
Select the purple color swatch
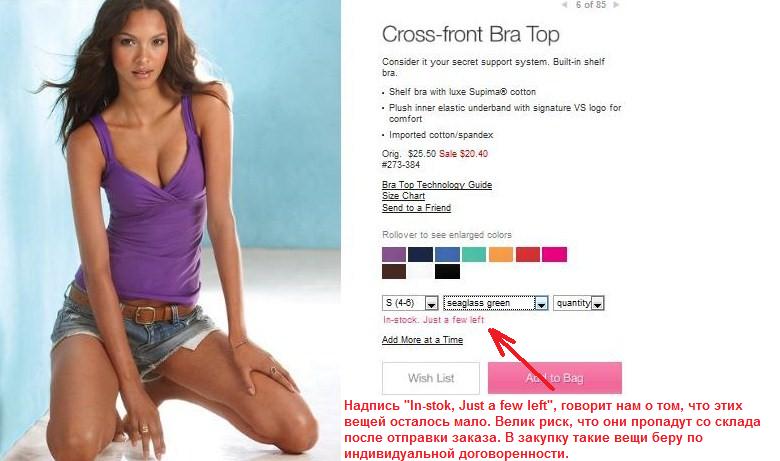(394, 254)
